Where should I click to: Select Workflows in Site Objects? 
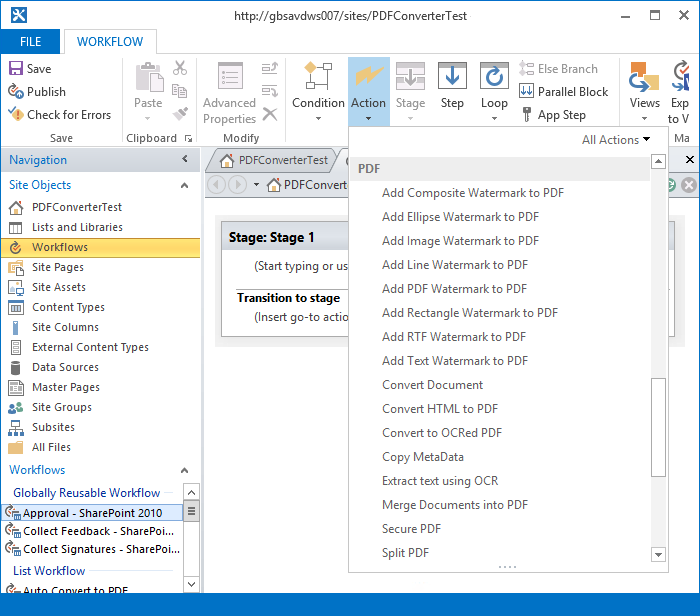100,247
